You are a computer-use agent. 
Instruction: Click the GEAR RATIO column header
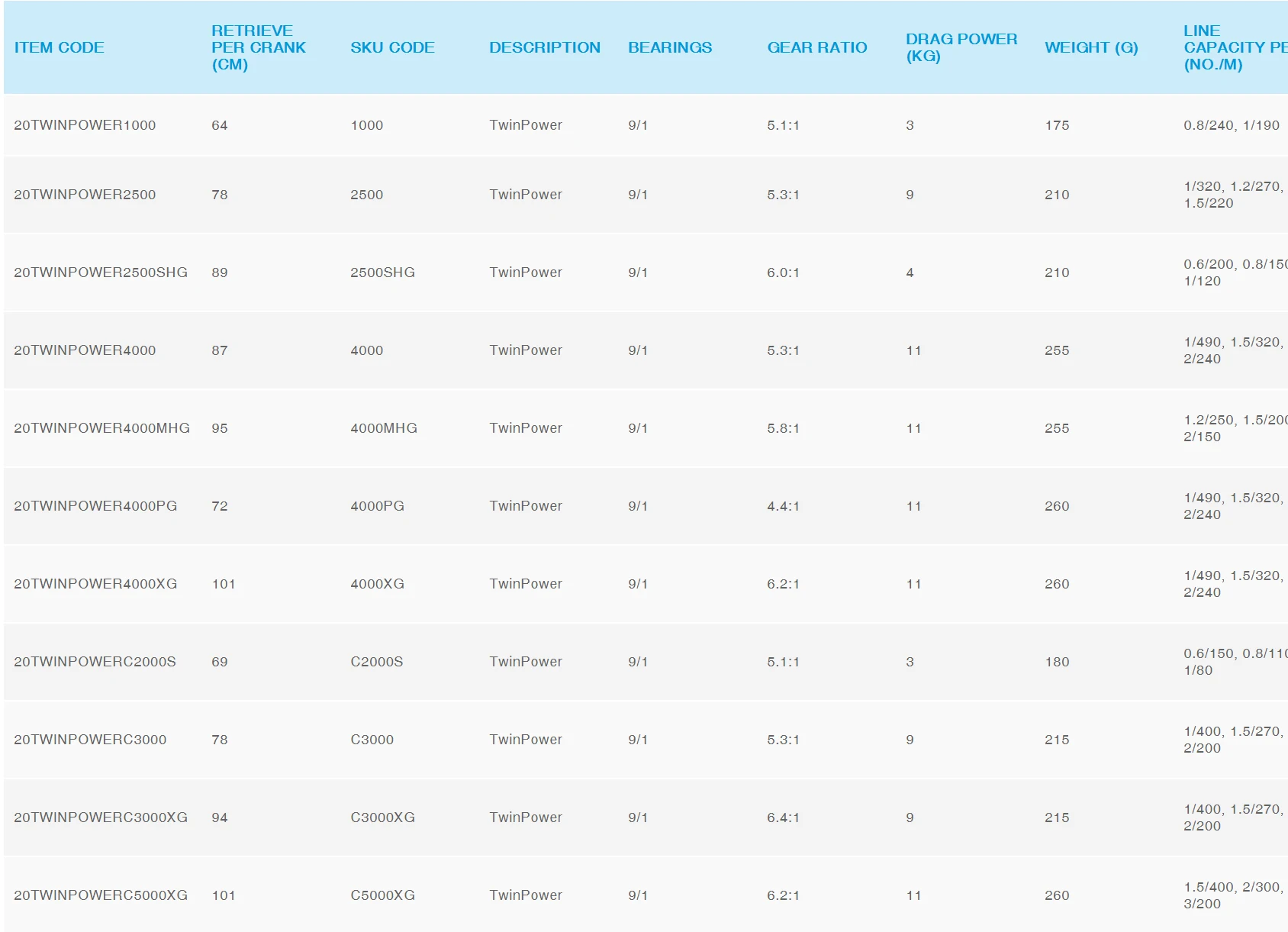[x=817, y=47]
